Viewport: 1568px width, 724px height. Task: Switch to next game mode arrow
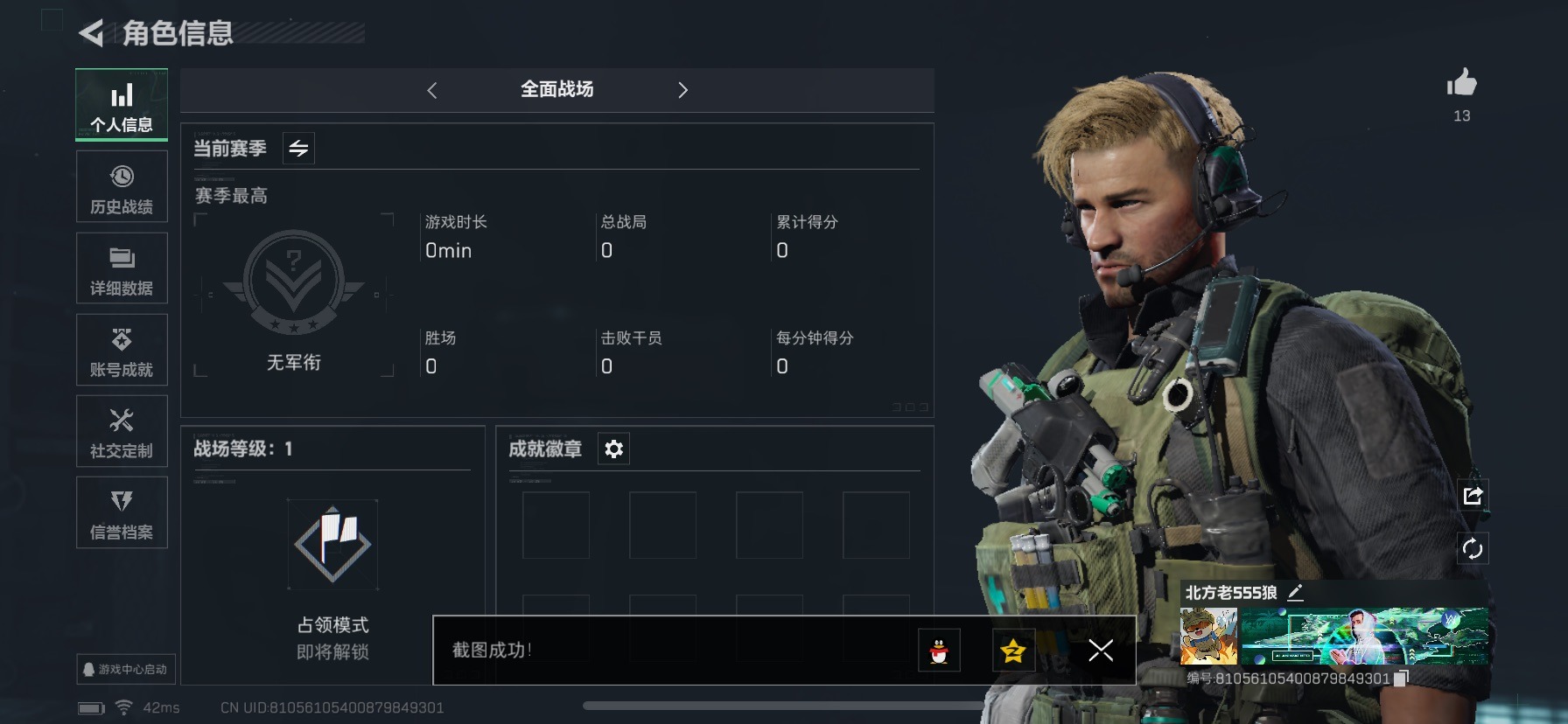tap(682, 90)
